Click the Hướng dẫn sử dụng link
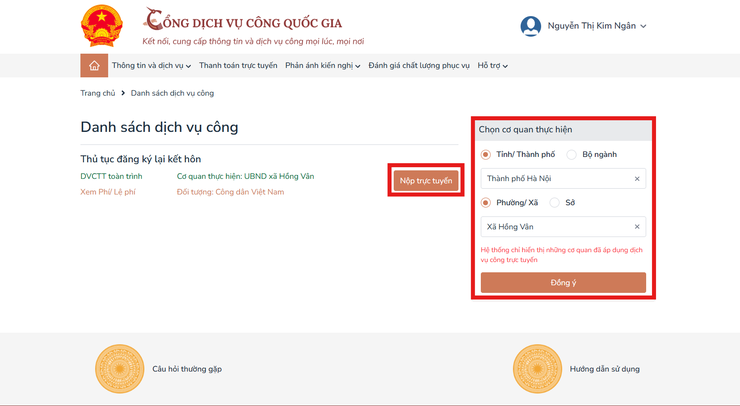This screenshot has height=406, width=740. (605, 369)
